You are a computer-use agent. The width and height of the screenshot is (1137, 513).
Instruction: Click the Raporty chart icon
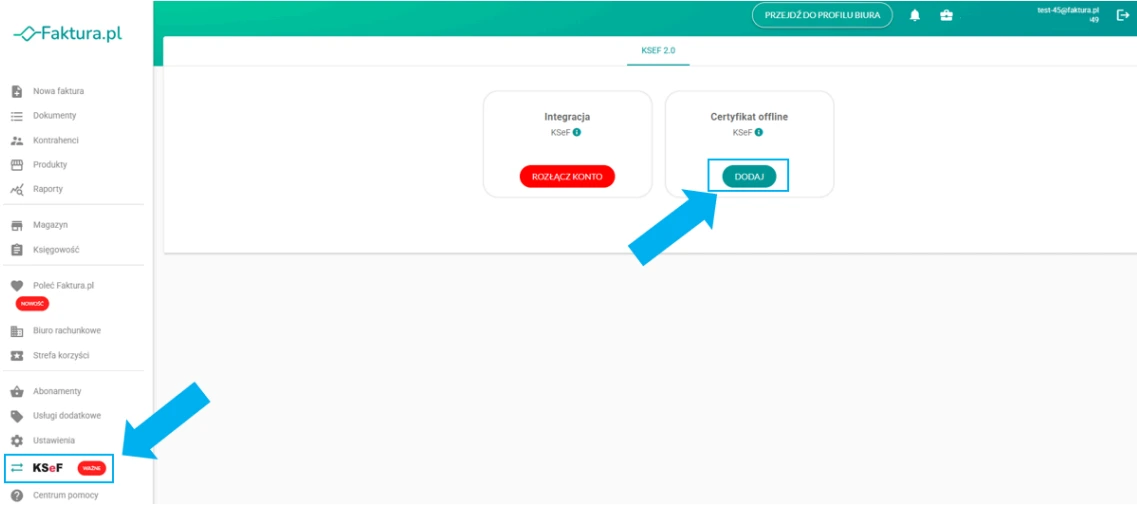pos(17,189)
